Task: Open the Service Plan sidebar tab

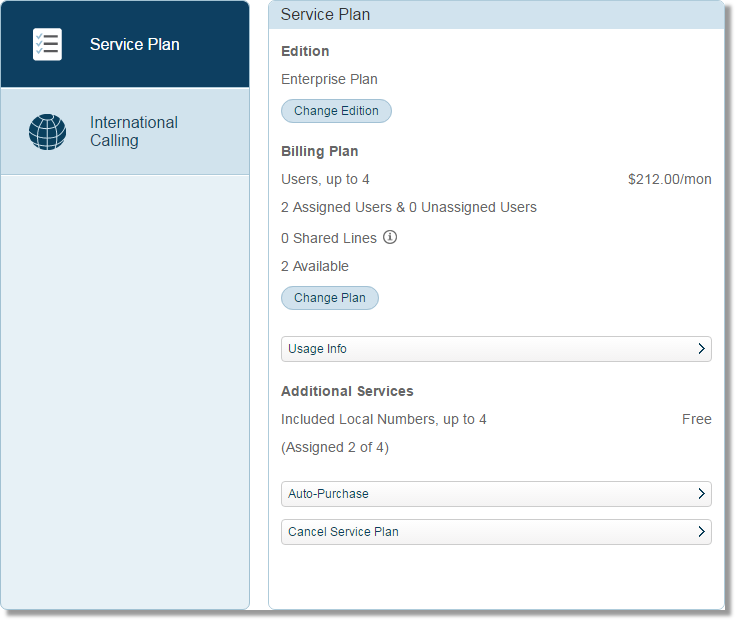Action: (x=125, y=44)
